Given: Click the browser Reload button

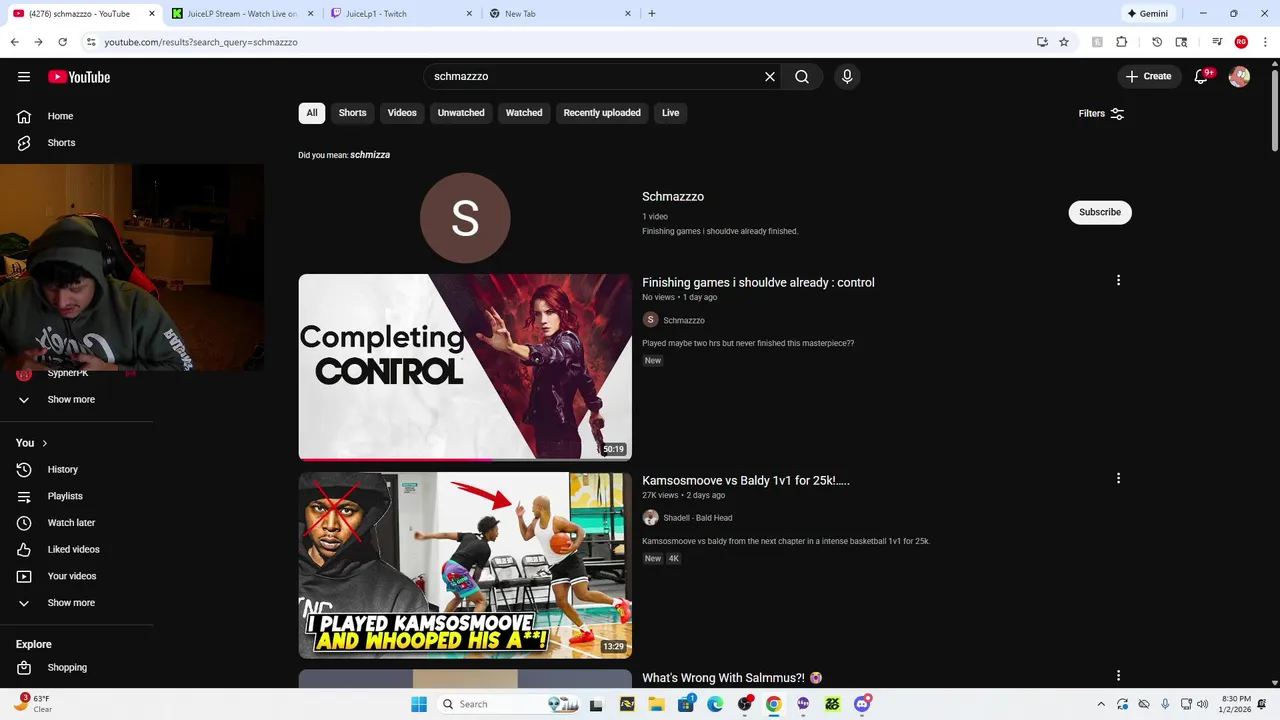Looking at the screenshot, I should (62, 42).
